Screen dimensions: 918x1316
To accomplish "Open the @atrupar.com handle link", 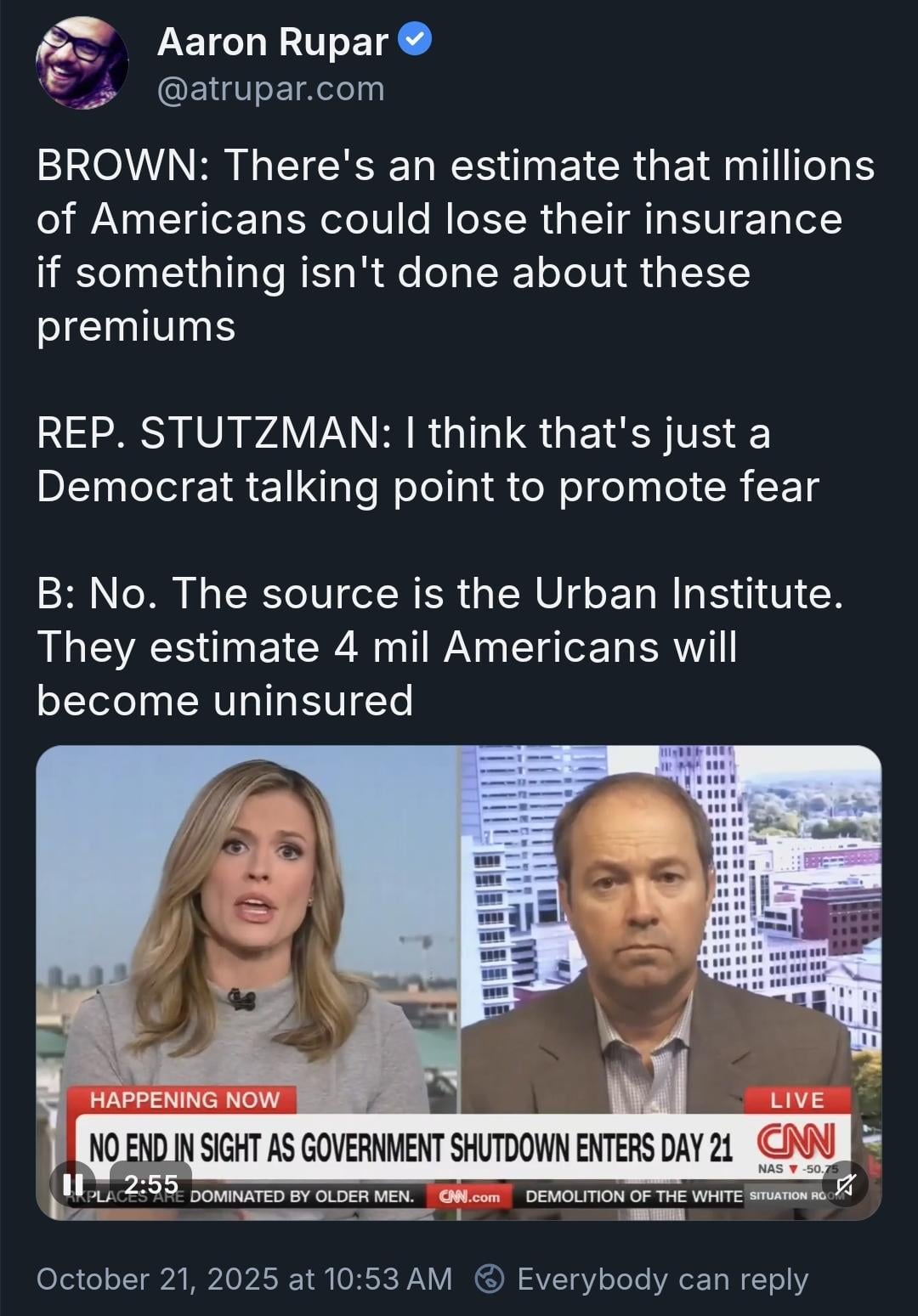I will pyautogui.click(x=271, y=89).
